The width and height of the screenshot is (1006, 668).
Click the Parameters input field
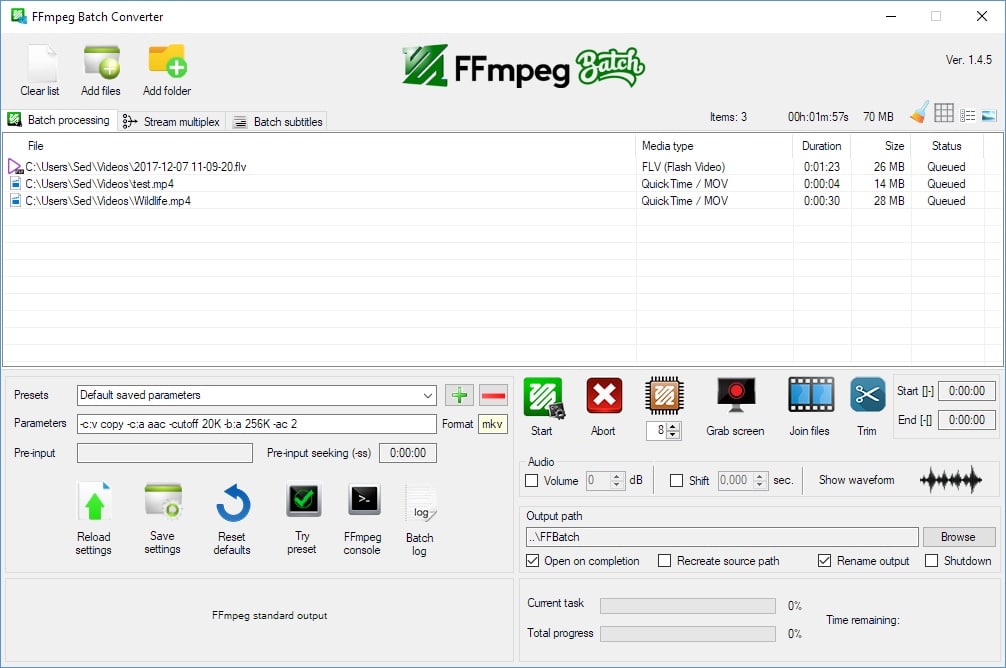[257, 424]
